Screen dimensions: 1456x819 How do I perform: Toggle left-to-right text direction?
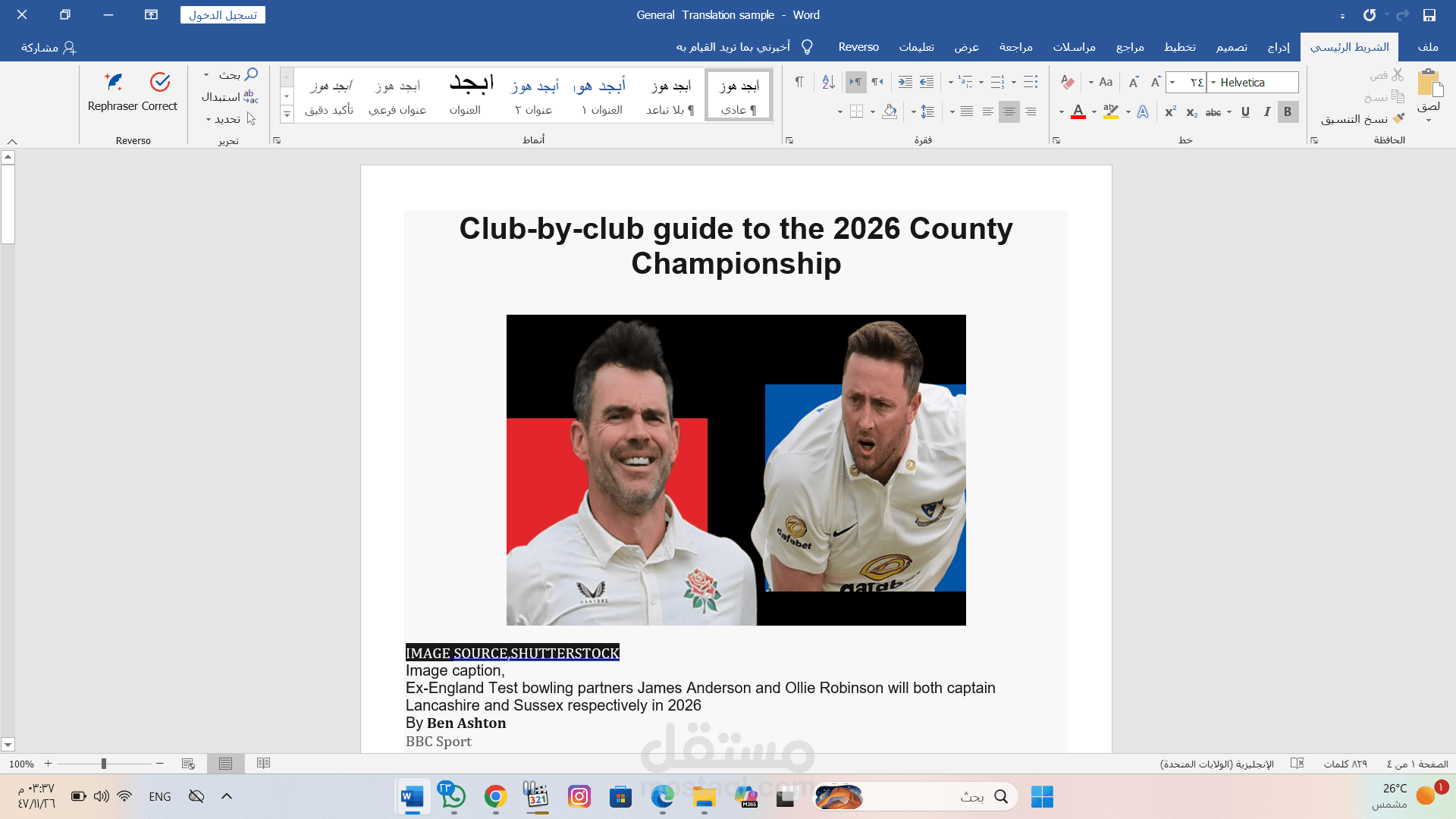(856, 82)
